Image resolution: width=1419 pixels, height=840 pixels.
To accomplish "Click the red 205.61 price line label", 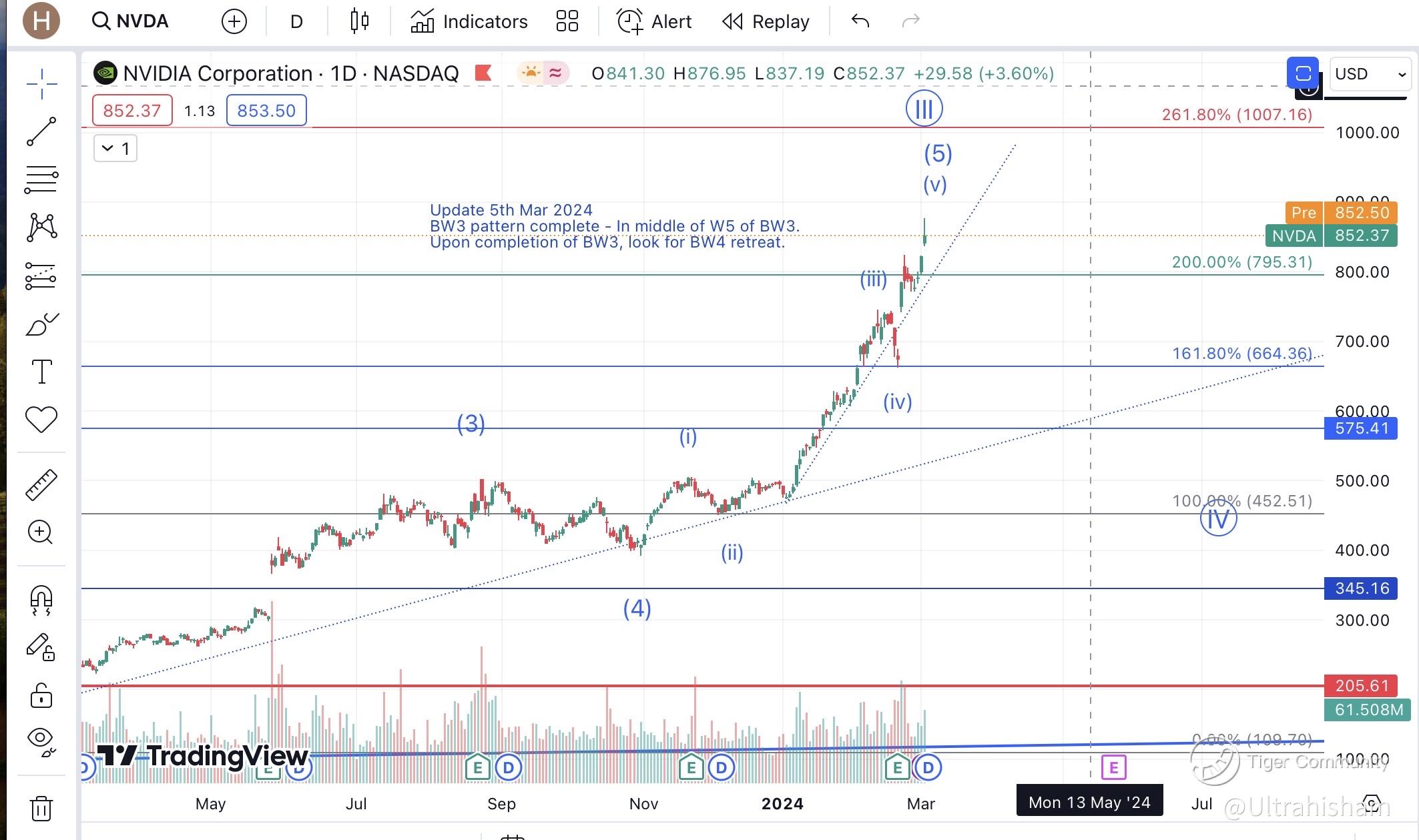I will point(1360,685).
